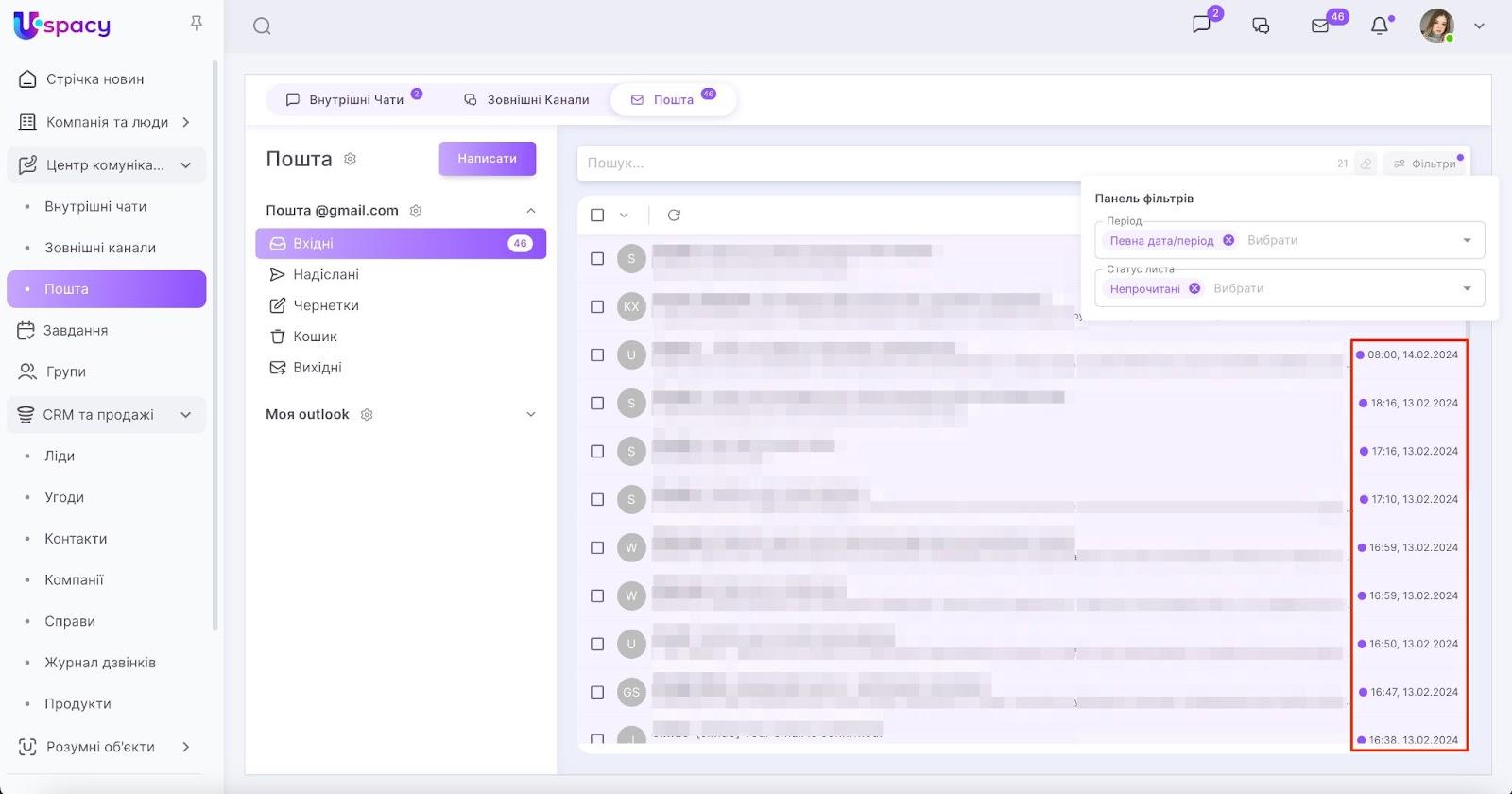This screenshot has height=794, width=1512.
Task: Refresh the inbox message list
Action: pos(674,216)
